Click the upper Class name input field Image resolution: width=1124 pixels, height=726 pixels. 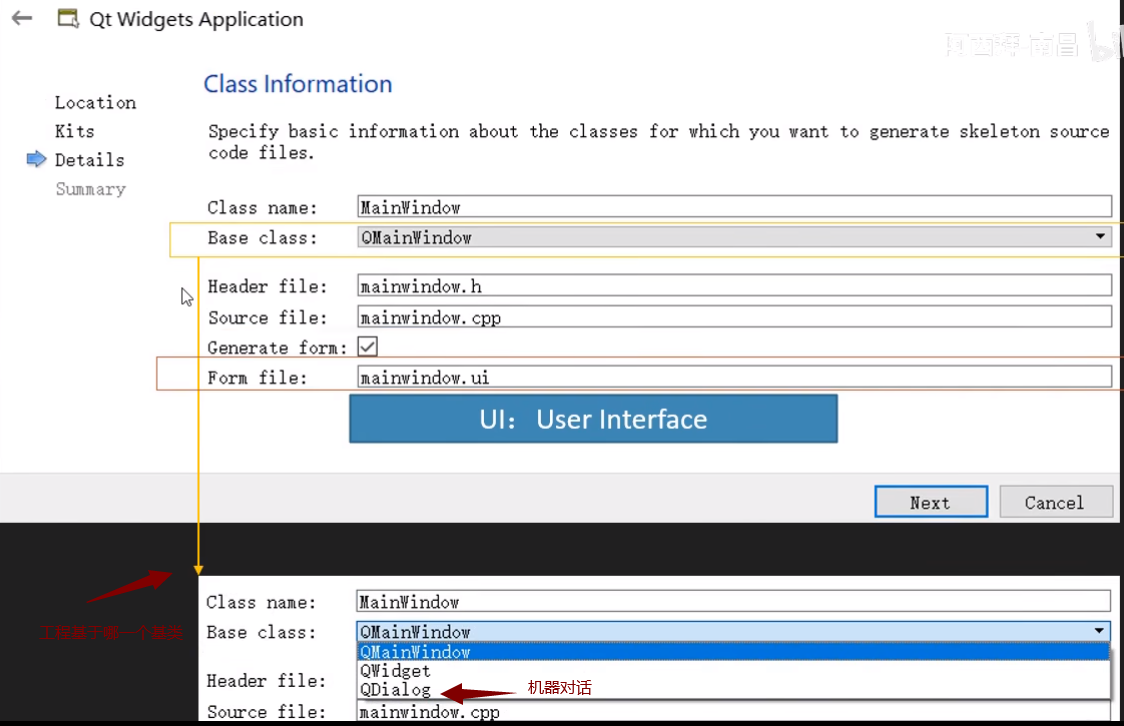(733, 207)
